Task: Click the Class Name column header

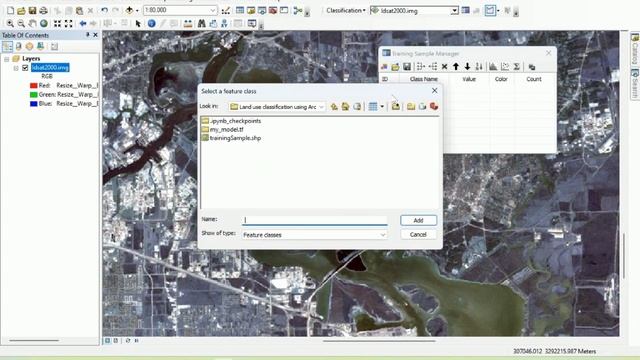Action: click(x=424, y=79)
